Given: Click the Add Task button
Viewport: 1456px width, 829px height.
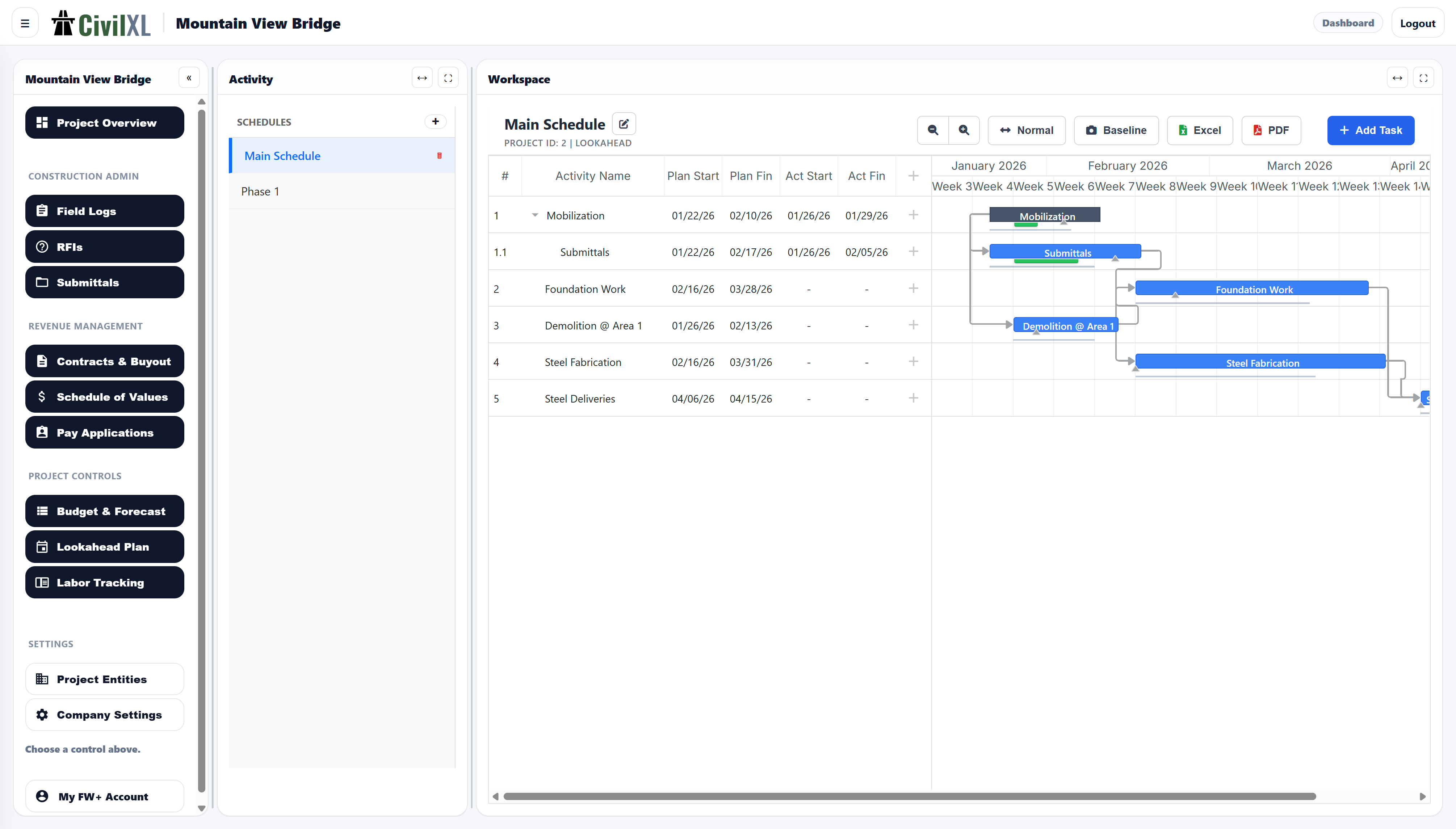Looking at the screenshot, I should coord(1370,130).
